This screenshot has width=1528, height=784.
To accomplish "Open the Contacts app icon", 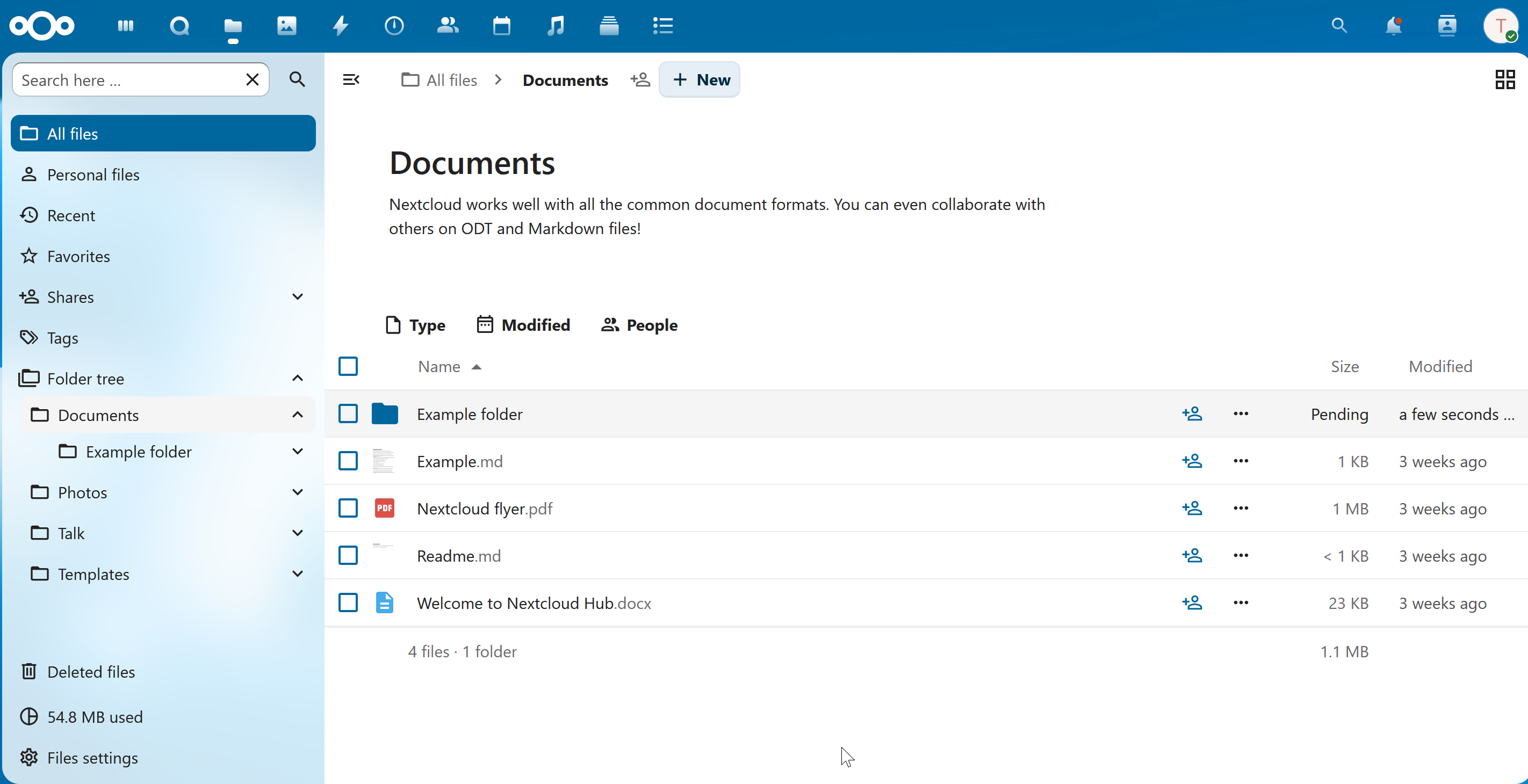I will point(448,25).
